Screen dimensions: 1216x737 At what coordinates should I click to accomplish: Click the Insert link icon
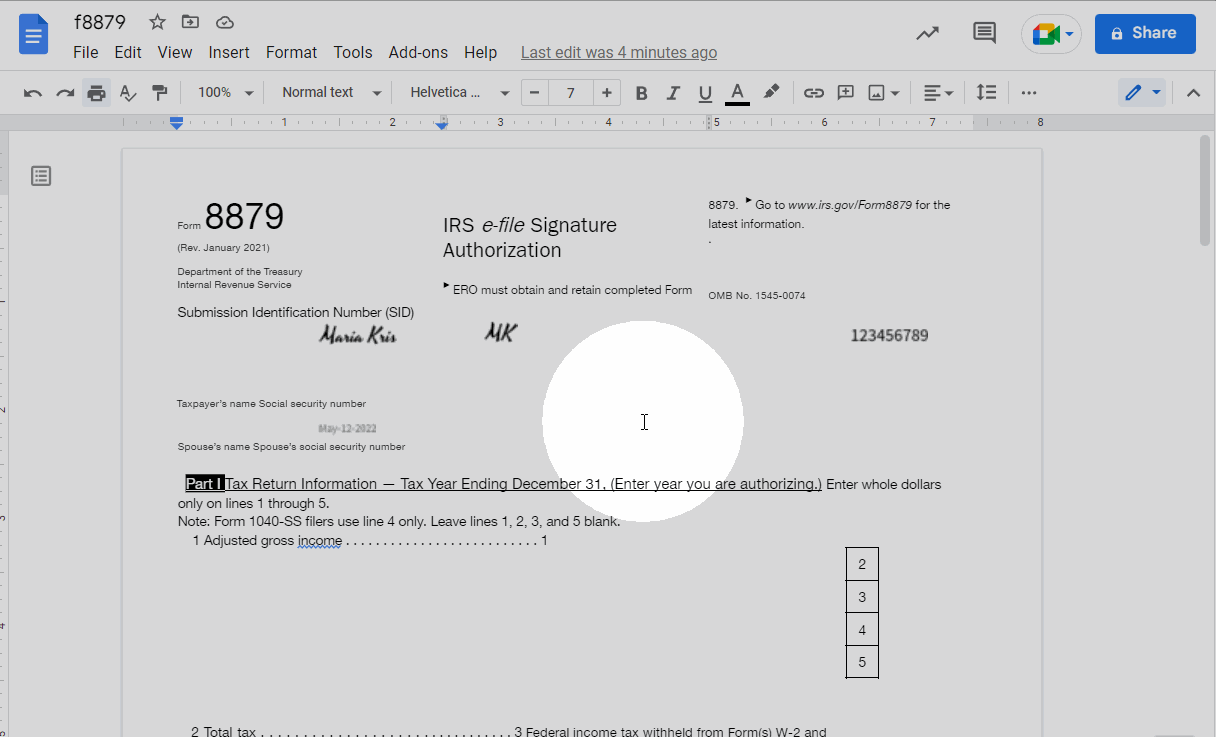814,93
